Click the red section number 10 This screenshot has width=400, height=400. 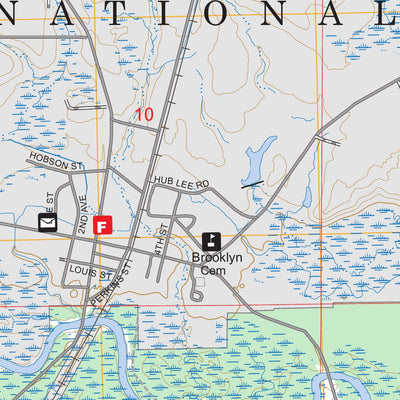point(145,115)
